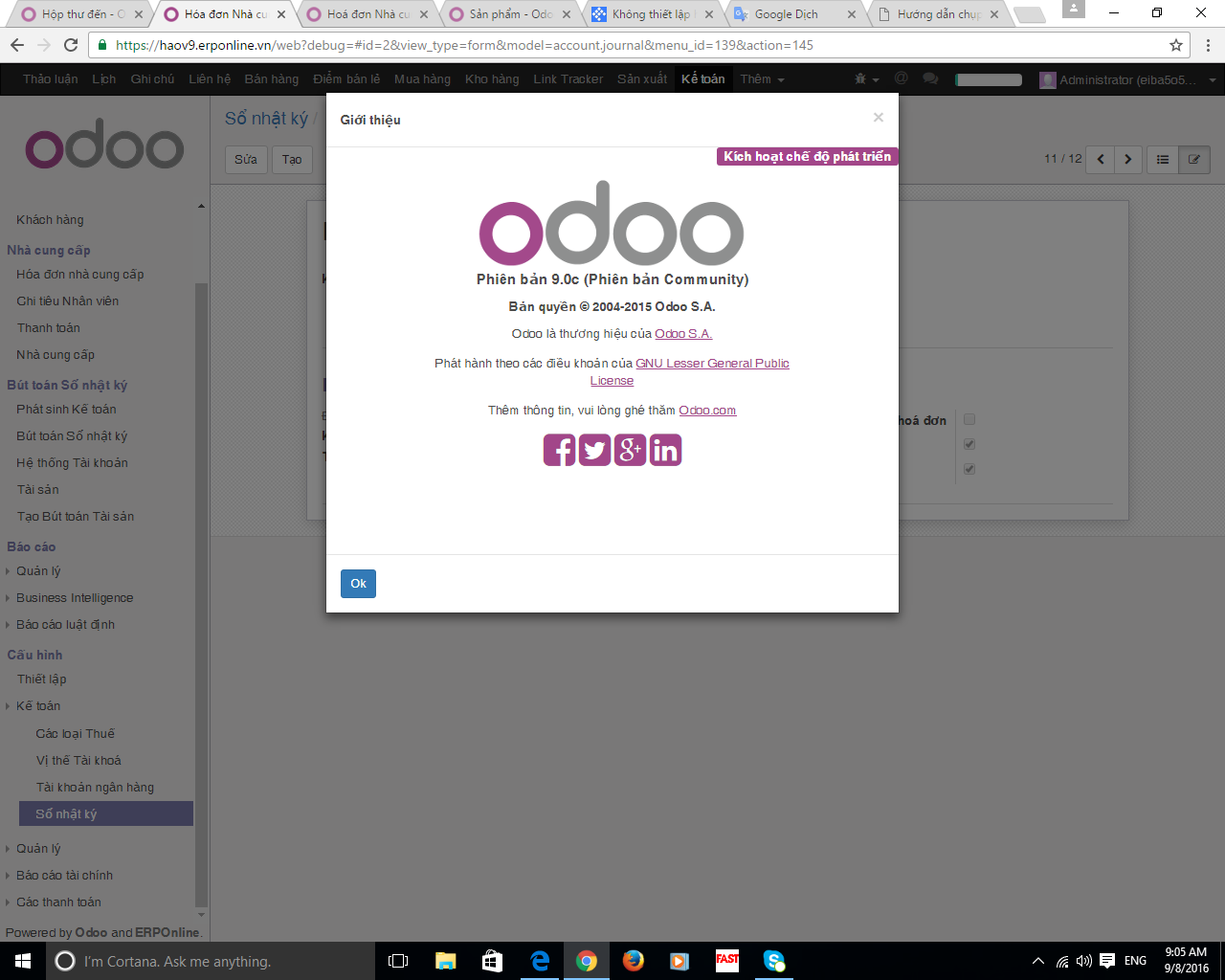The image size is (1225, 980).
Task: Open volume icon in system tray
Action: [1084, 961]
